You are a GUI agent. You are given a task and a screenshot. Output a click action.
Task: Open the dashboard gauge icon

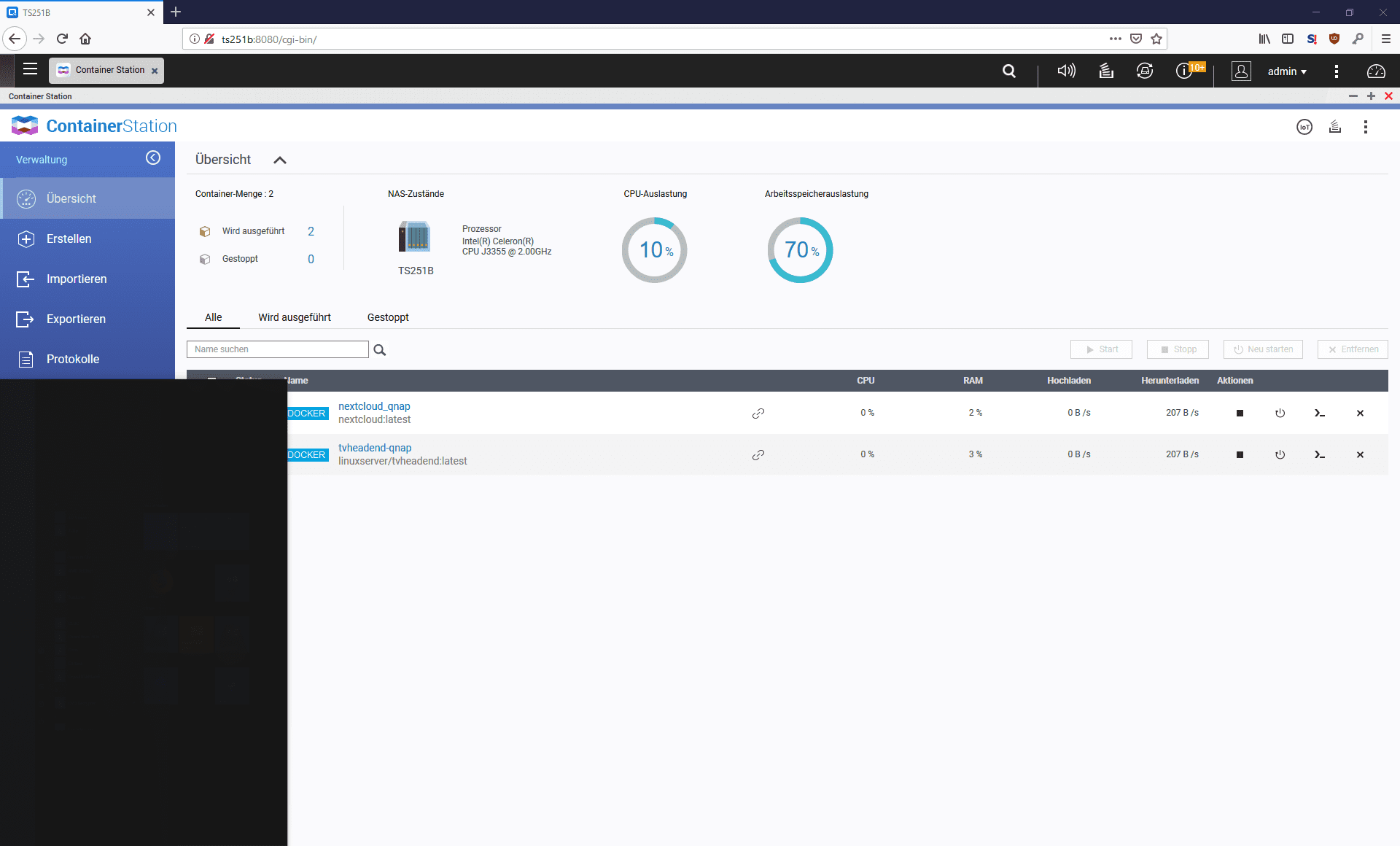coord(1376,71)
